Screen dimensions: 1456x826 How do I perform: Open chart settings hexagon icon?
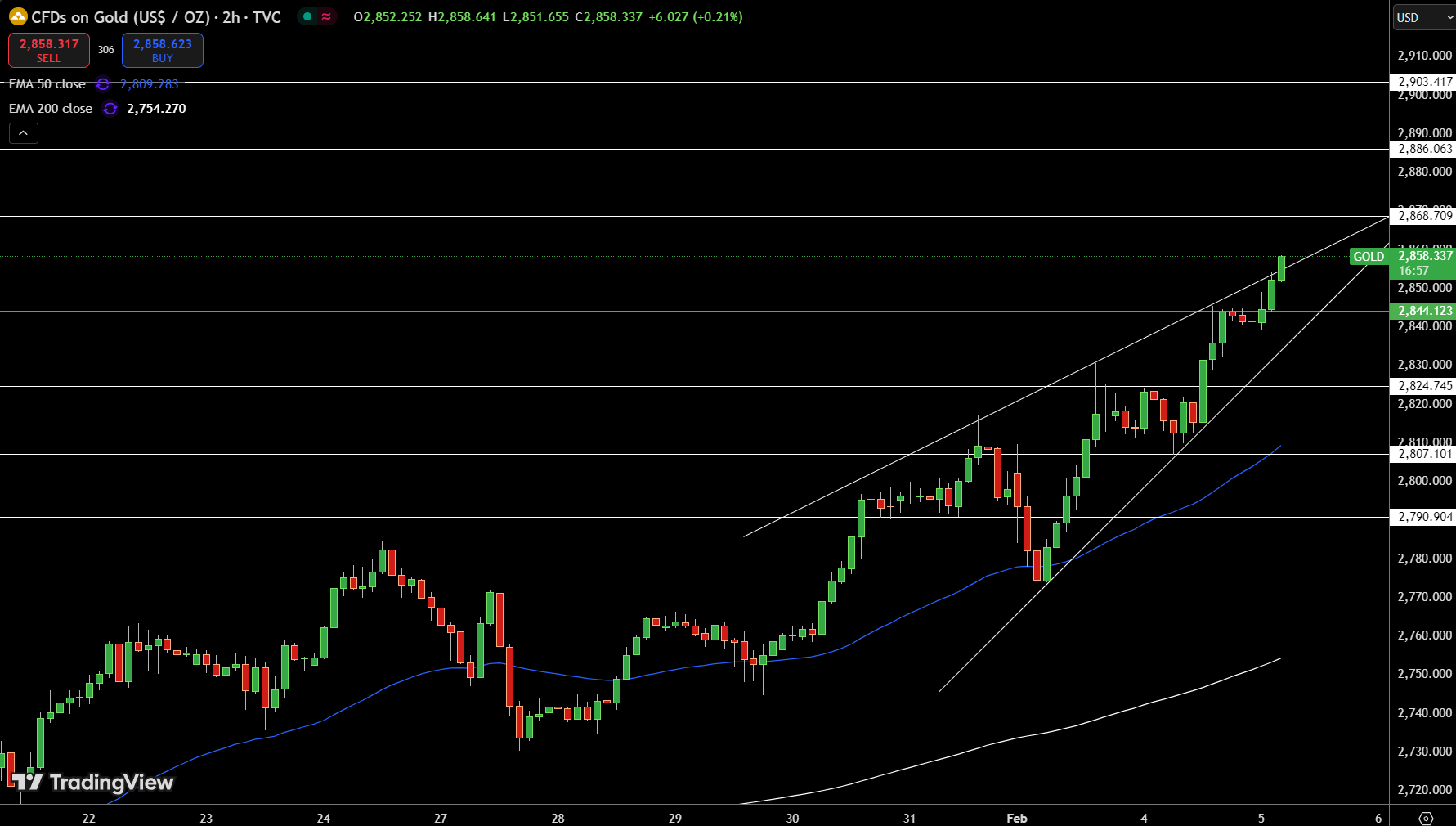pyautogui.click(x=1426, y=818)
